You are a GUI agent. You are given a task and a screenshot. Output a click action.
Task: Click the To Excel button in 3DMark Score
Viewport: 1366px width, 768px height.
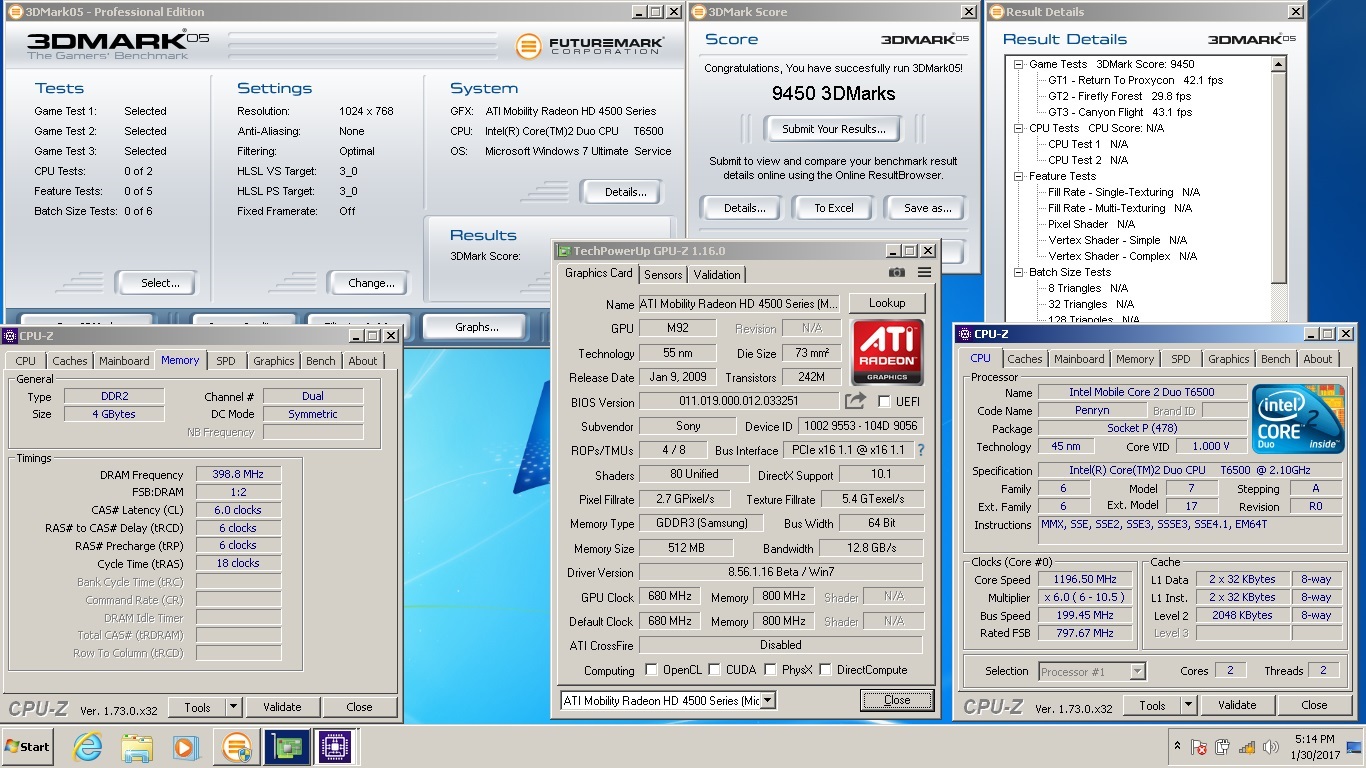click(x=833, y=208)
